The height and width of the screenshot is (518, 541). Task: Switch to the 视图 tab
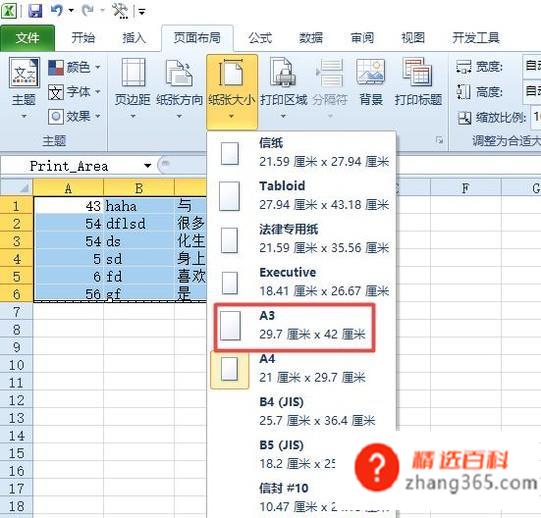point(413,37)
